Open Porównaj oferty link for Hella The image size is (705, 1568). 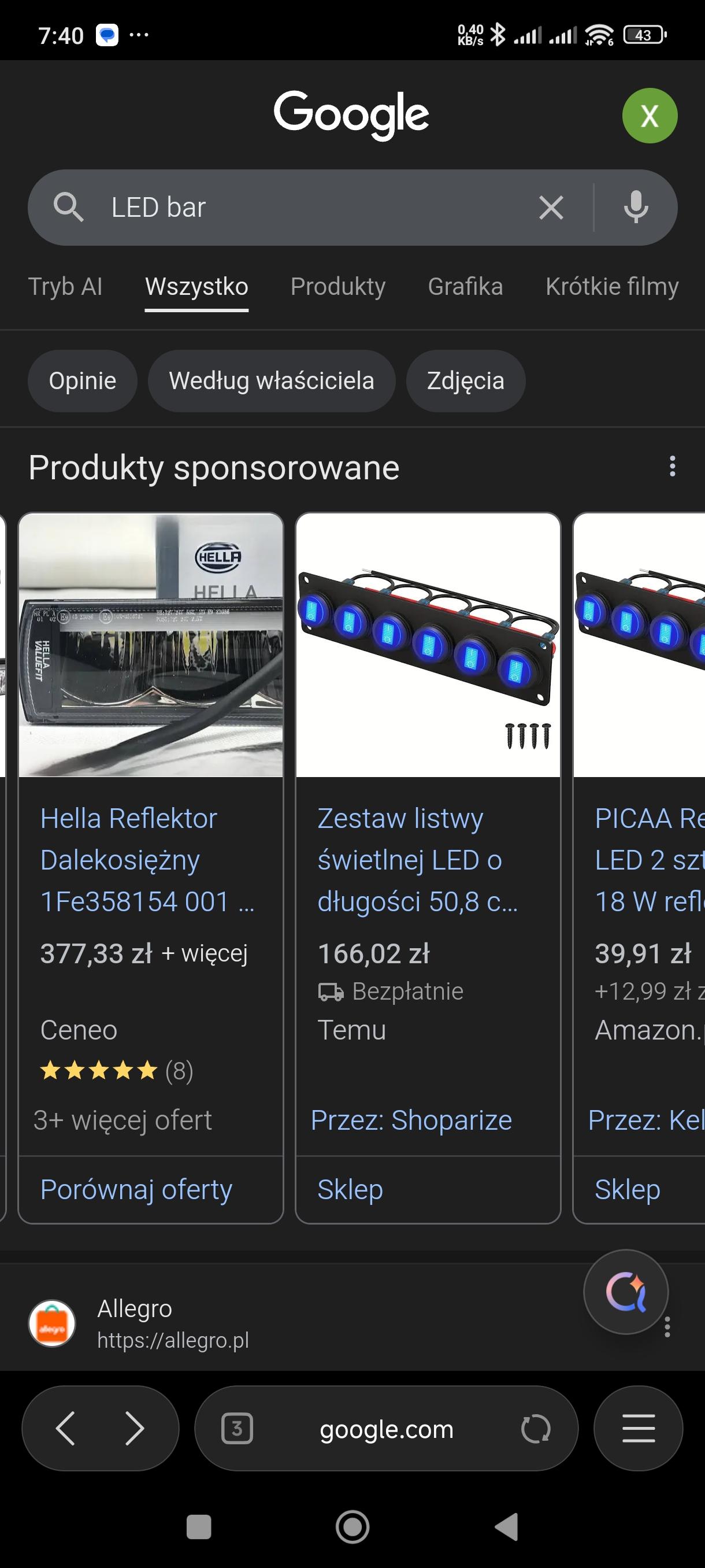click(x=136, y=1189)
